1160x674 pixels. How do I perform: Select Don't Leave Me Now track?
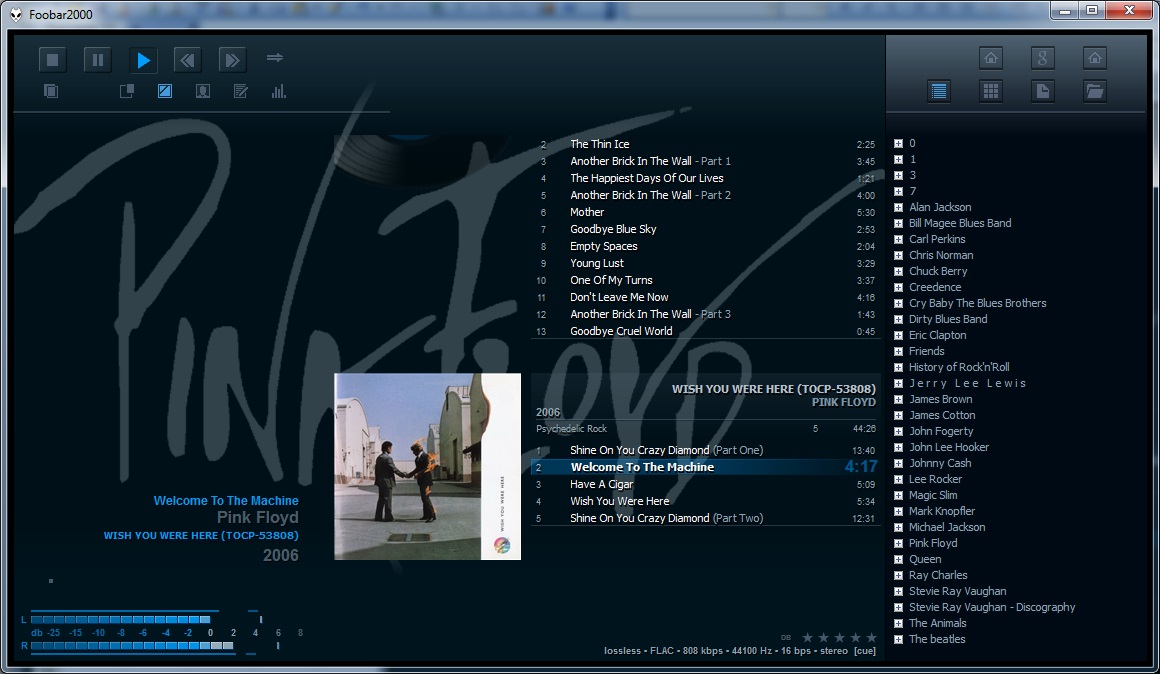[705, 297]
